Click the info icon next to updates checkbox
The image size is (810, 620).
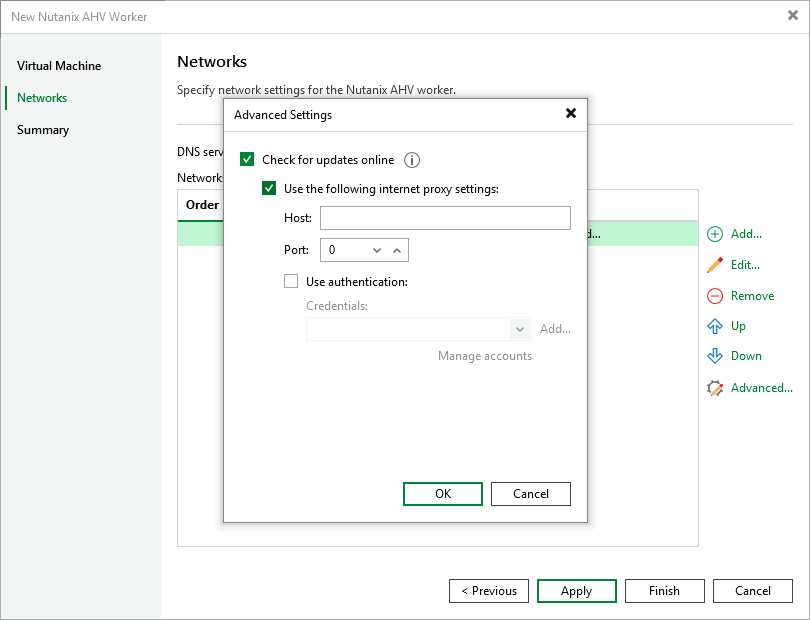click(410, 159)
